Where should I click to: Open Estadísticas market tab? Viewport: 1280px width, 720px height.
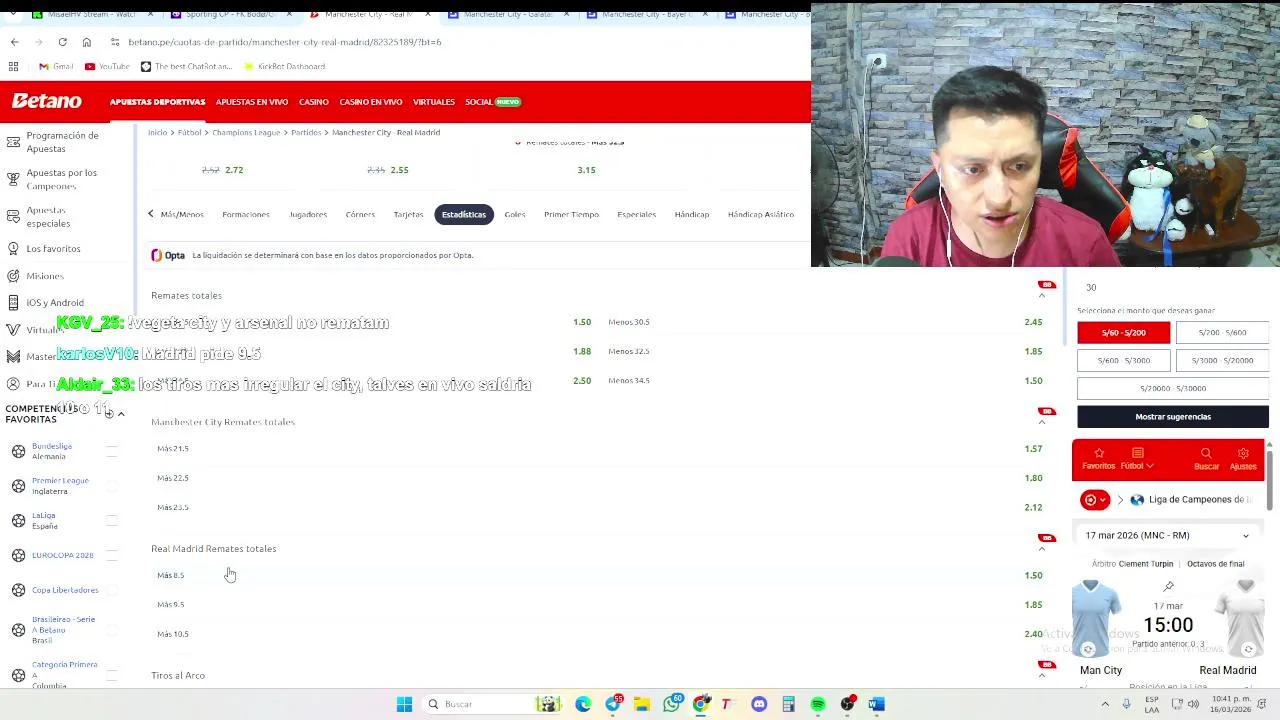[464, 214]
